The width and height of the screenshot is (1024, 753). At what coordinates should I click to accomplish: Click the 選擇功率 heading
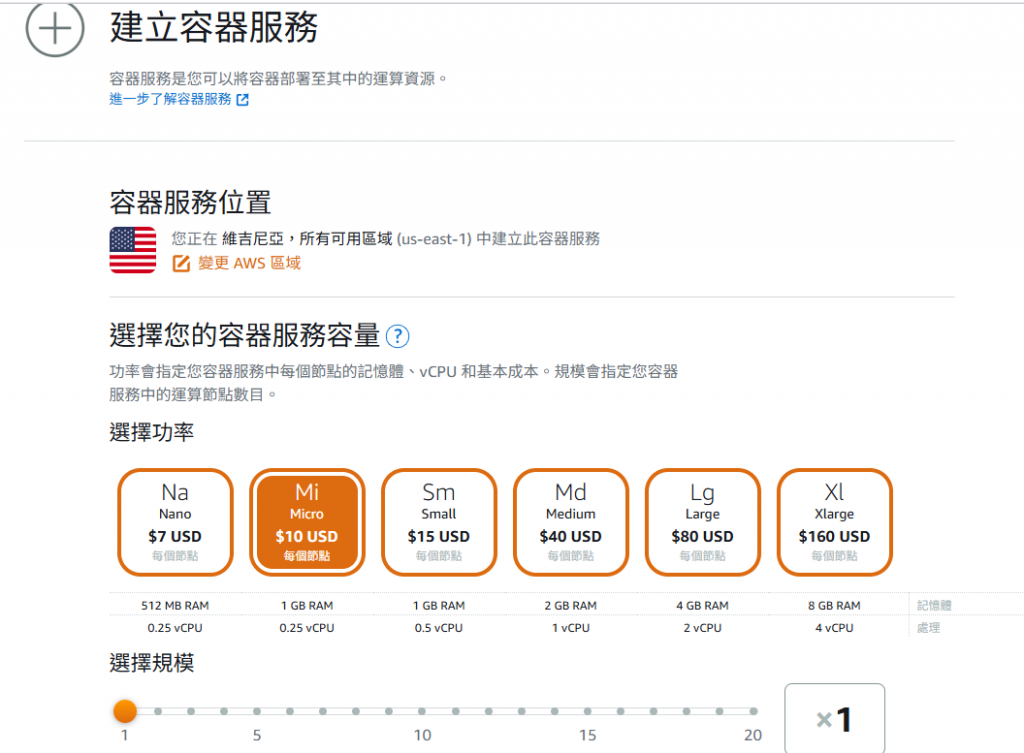[152, 432]
